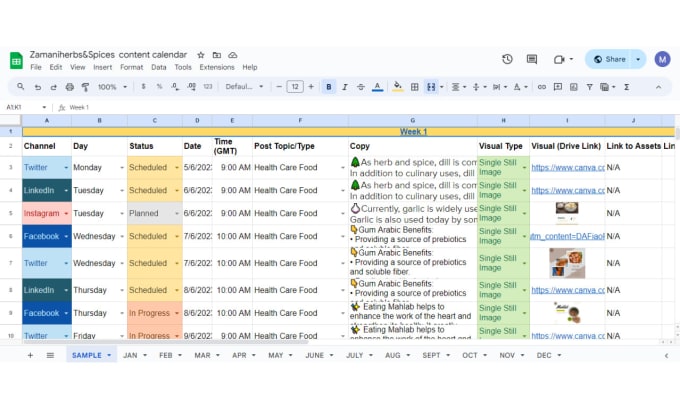Image resolution: width=680 pixels, height=409 pixels.
Task: Search the menus with magnifier icon
Action: 20,87
